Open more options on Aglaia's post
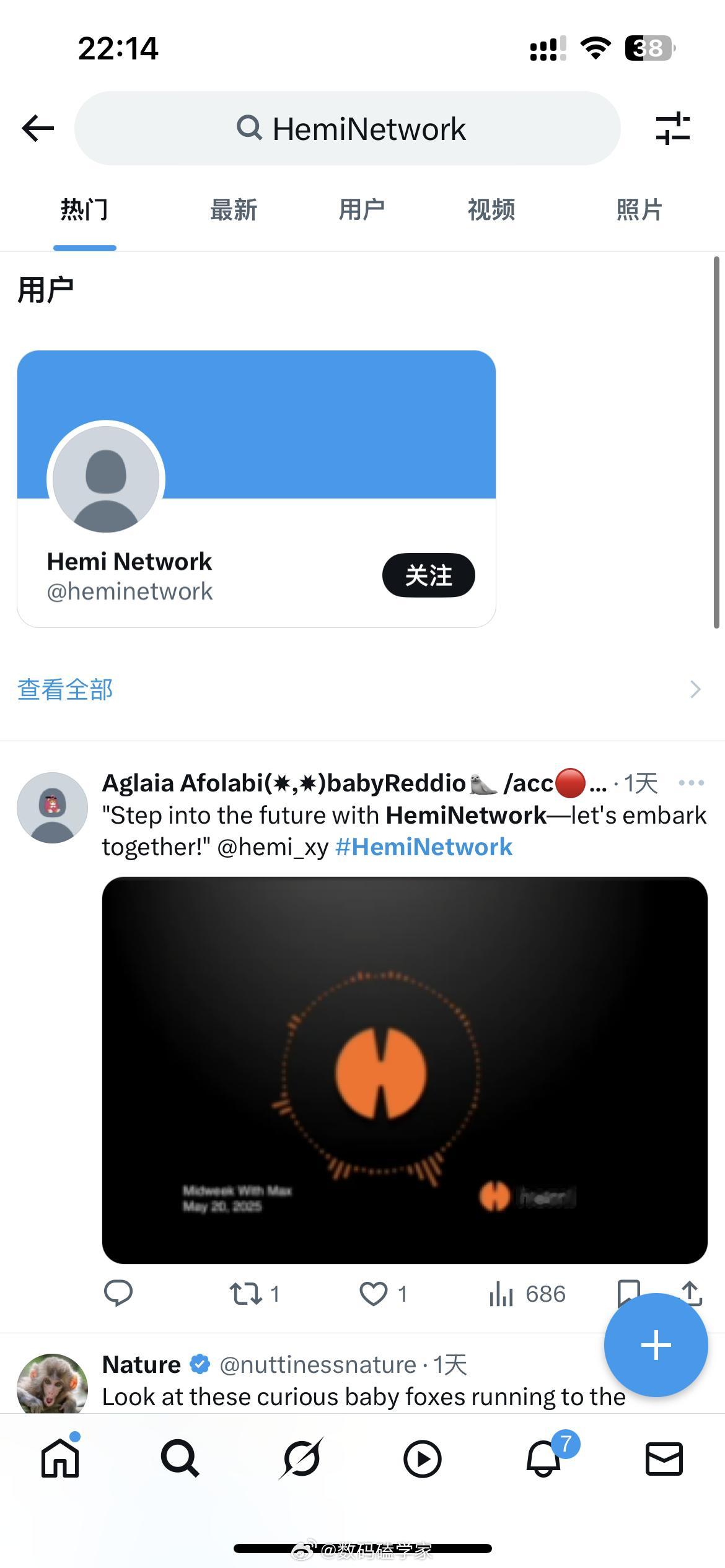725x1568 pixels. pyautogui.click(x=691, y=783)
